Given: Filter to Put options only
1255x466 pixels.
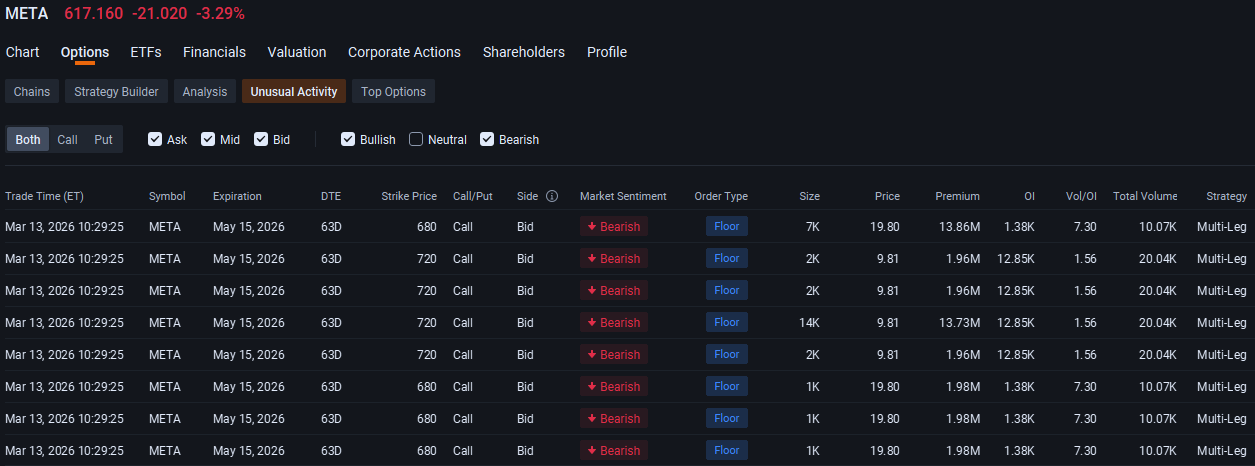Looking at the screenshot, I should point(104,139).
